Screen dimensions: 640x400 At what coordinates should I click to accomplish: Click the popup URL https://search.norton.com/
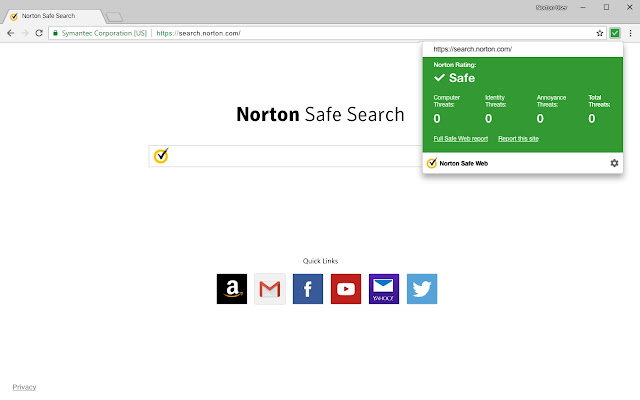[x=472, y=49]
